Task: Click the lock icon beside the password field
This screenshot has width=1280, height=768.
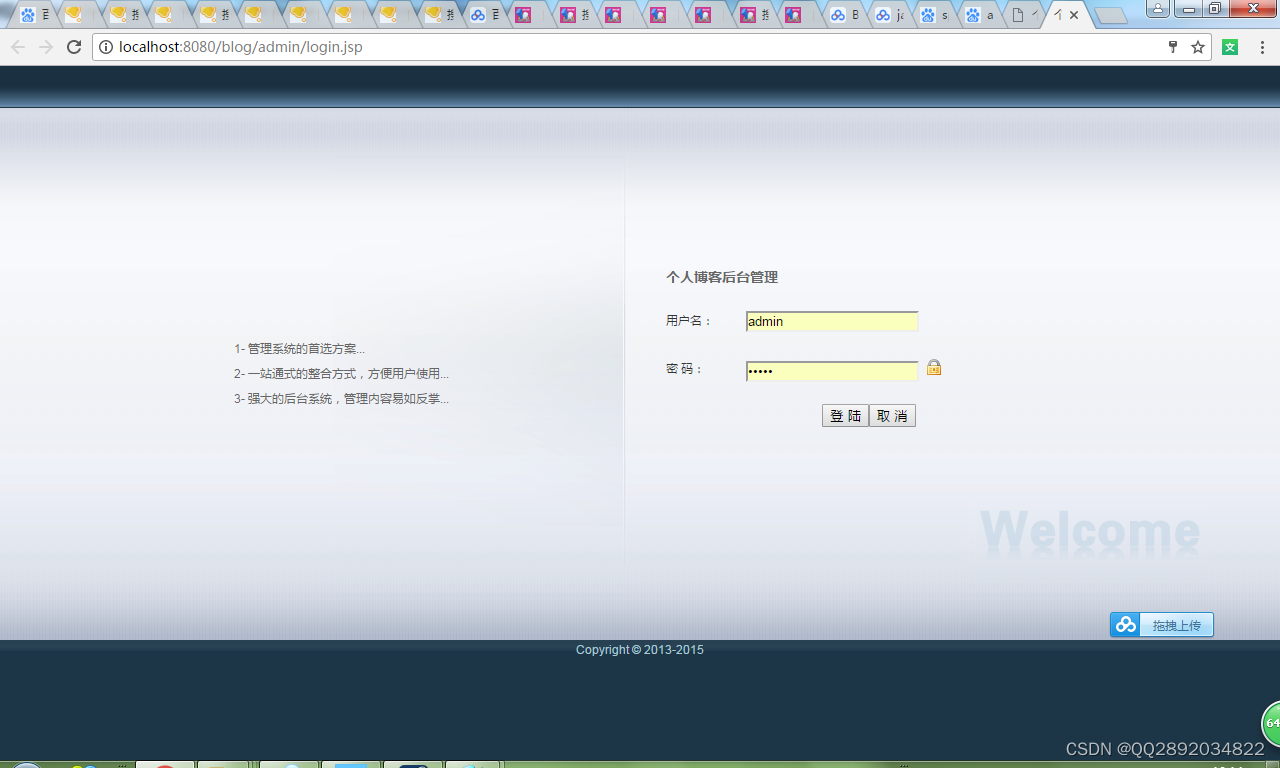Action: click(933, 368)
